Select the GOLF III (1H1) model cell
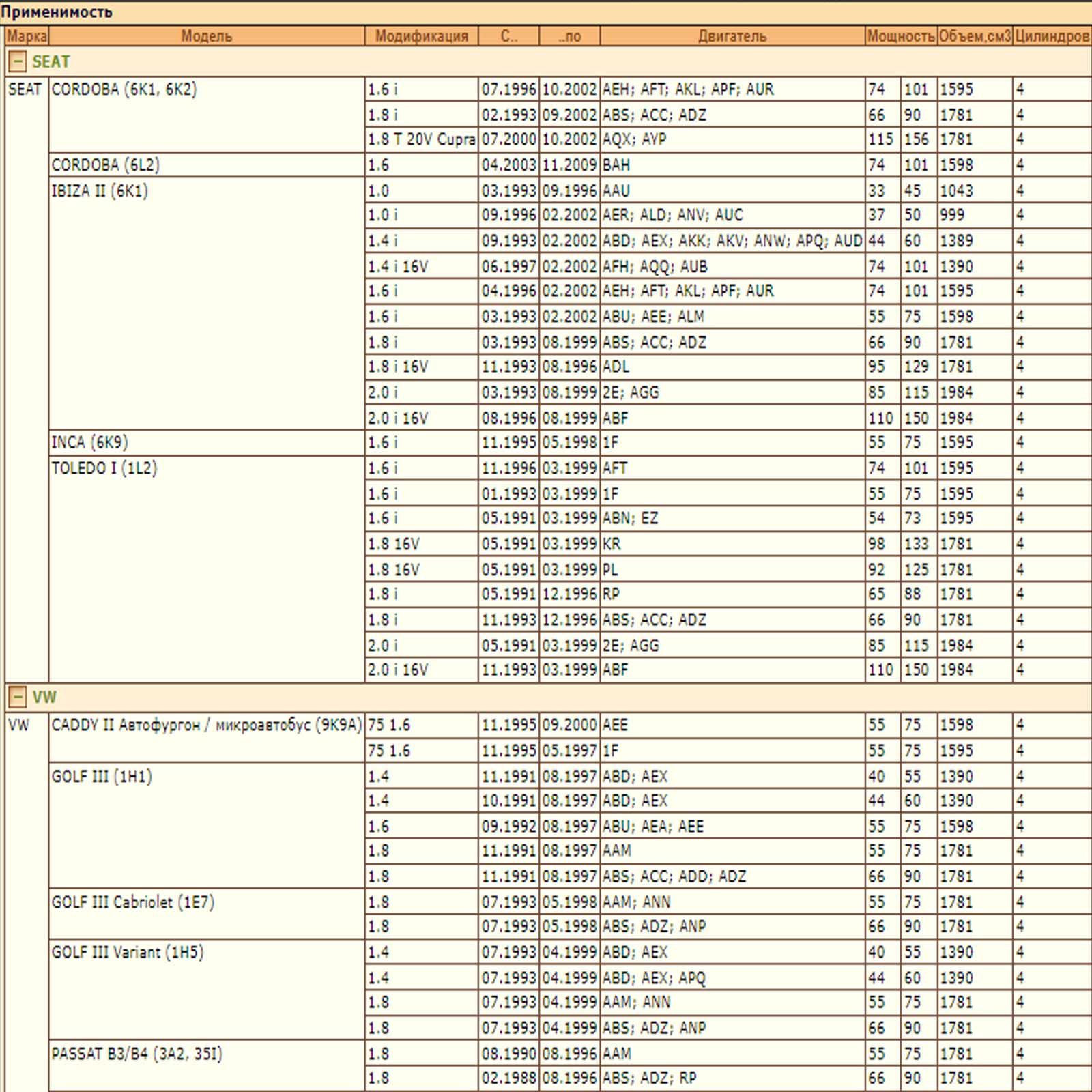The width and height of the screenshot is (1092, 1092). [x=206, y=826]
